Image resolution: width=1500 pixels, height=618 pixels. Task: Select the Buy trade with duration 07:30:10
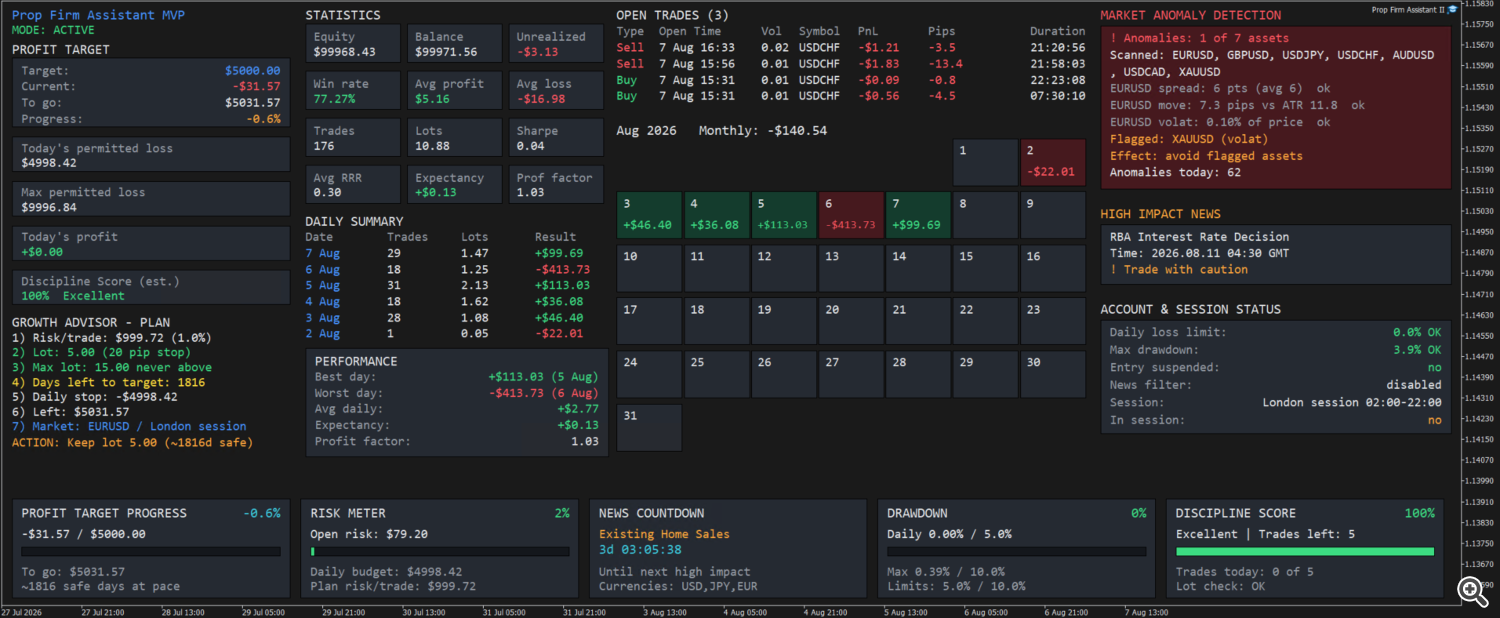click(851, 96)
